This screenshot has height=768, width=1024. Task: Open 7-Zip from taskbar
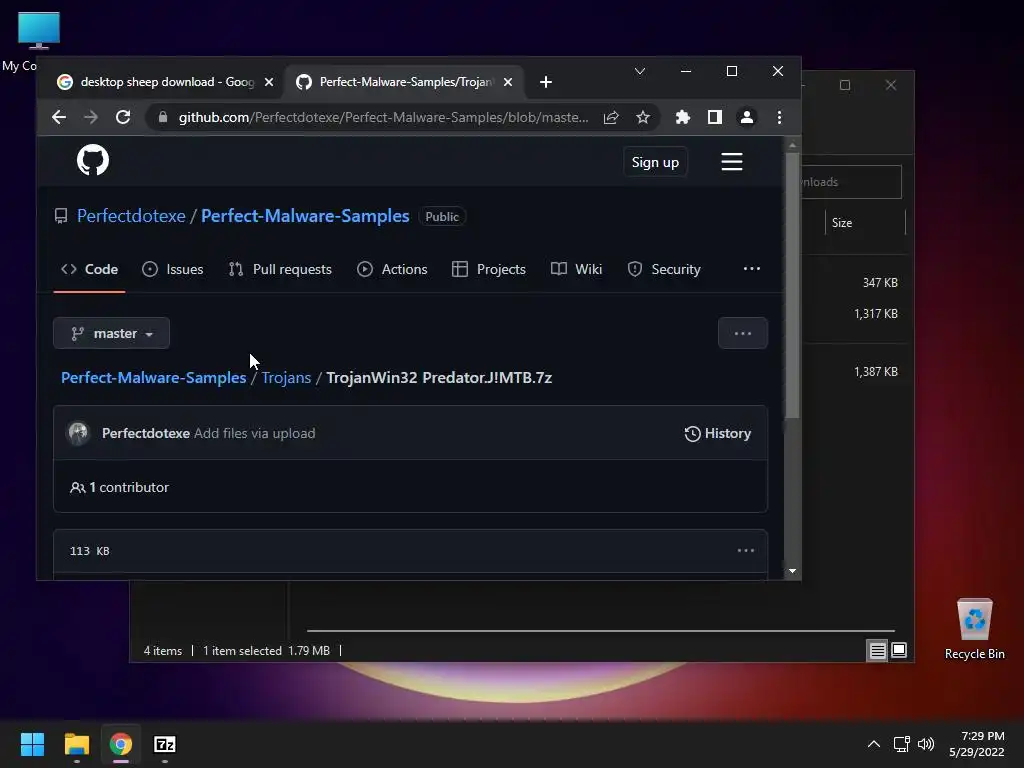pos(165,744)
